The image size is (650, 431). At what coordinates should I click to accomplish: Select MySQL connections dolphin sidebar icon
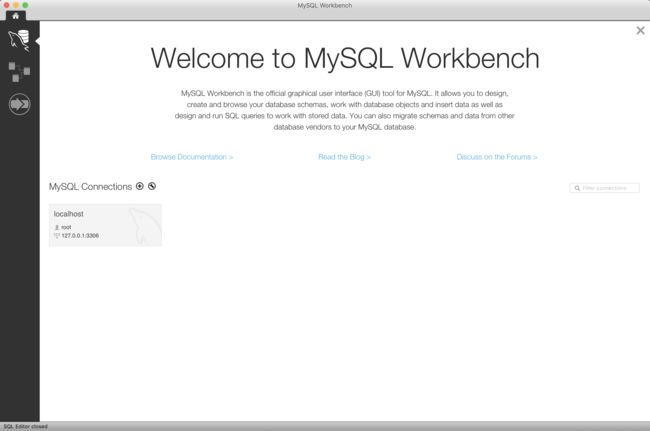pos(19,41)
